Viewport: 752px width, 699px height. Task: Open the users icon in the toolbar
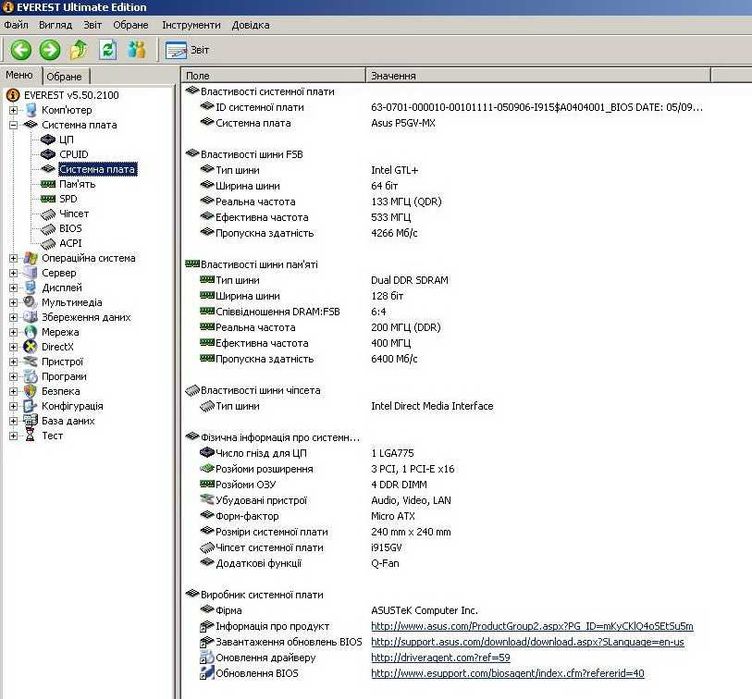pyautogui.click(x=137, y=50)
